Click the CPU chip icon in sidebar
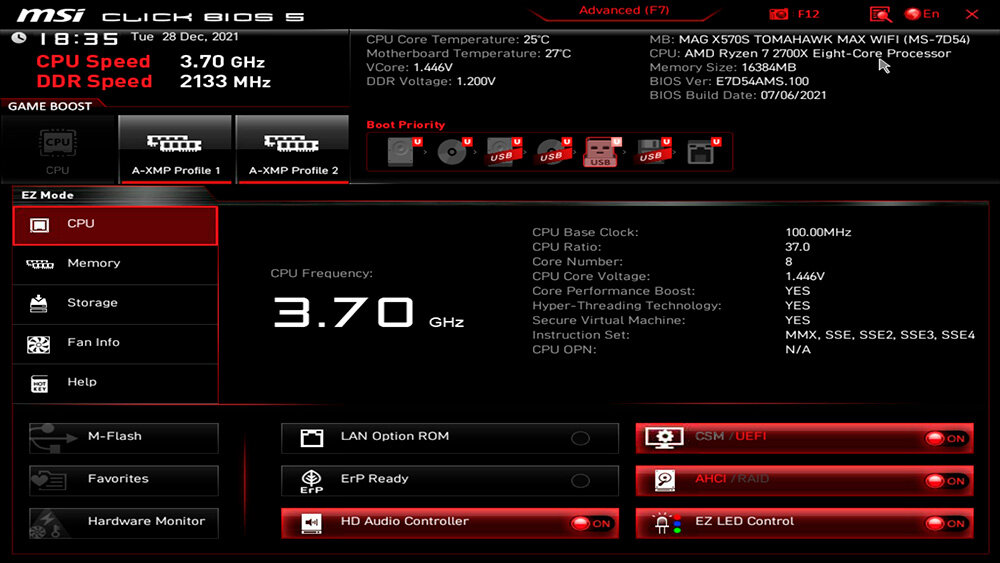The height and width of the screenshot is (563, 1000). tap(39, 225)
